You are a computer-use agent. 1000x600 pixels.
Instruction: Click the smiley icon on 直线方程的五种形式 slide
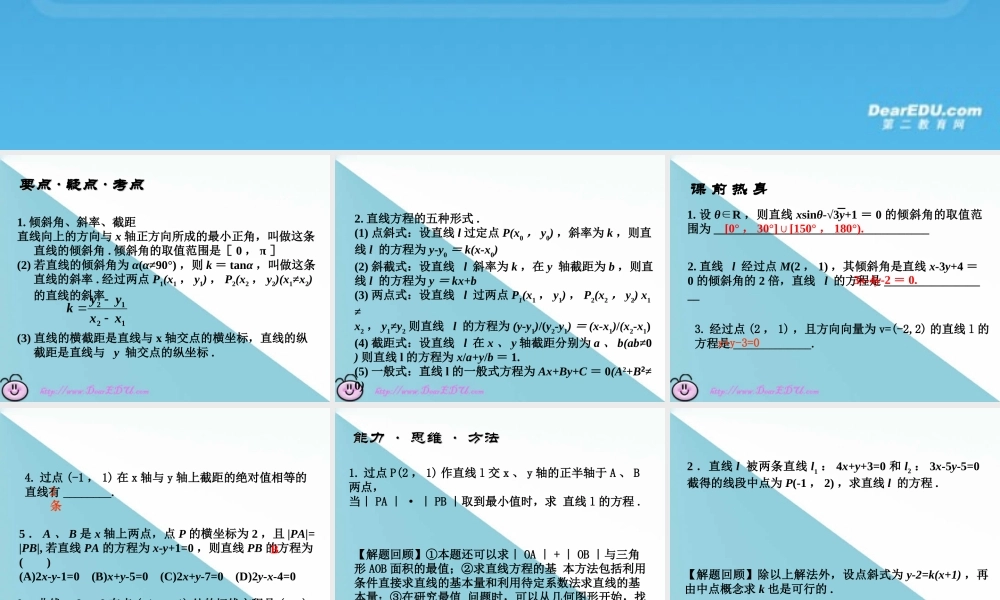tap(349, 387)
